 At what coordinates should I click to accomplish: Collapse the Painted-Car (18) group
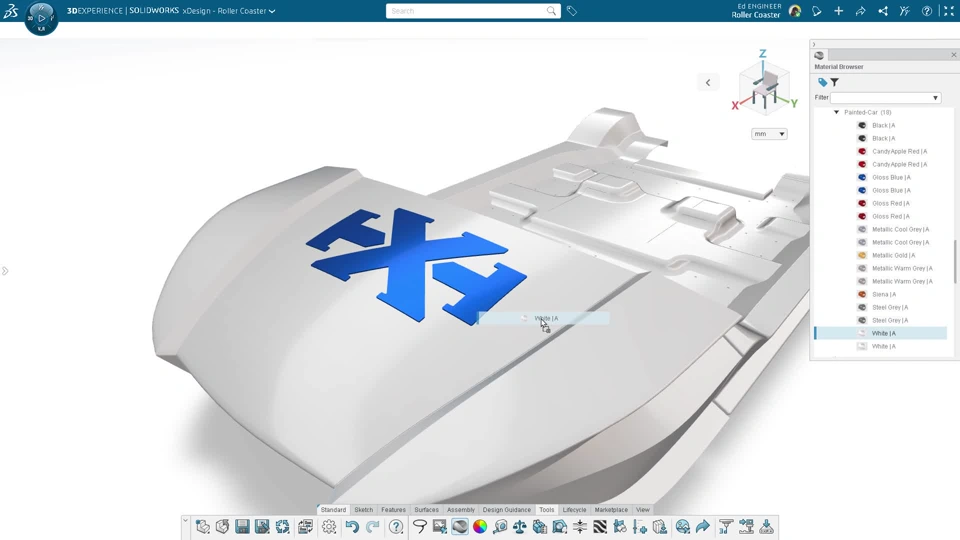coord(836,113)
